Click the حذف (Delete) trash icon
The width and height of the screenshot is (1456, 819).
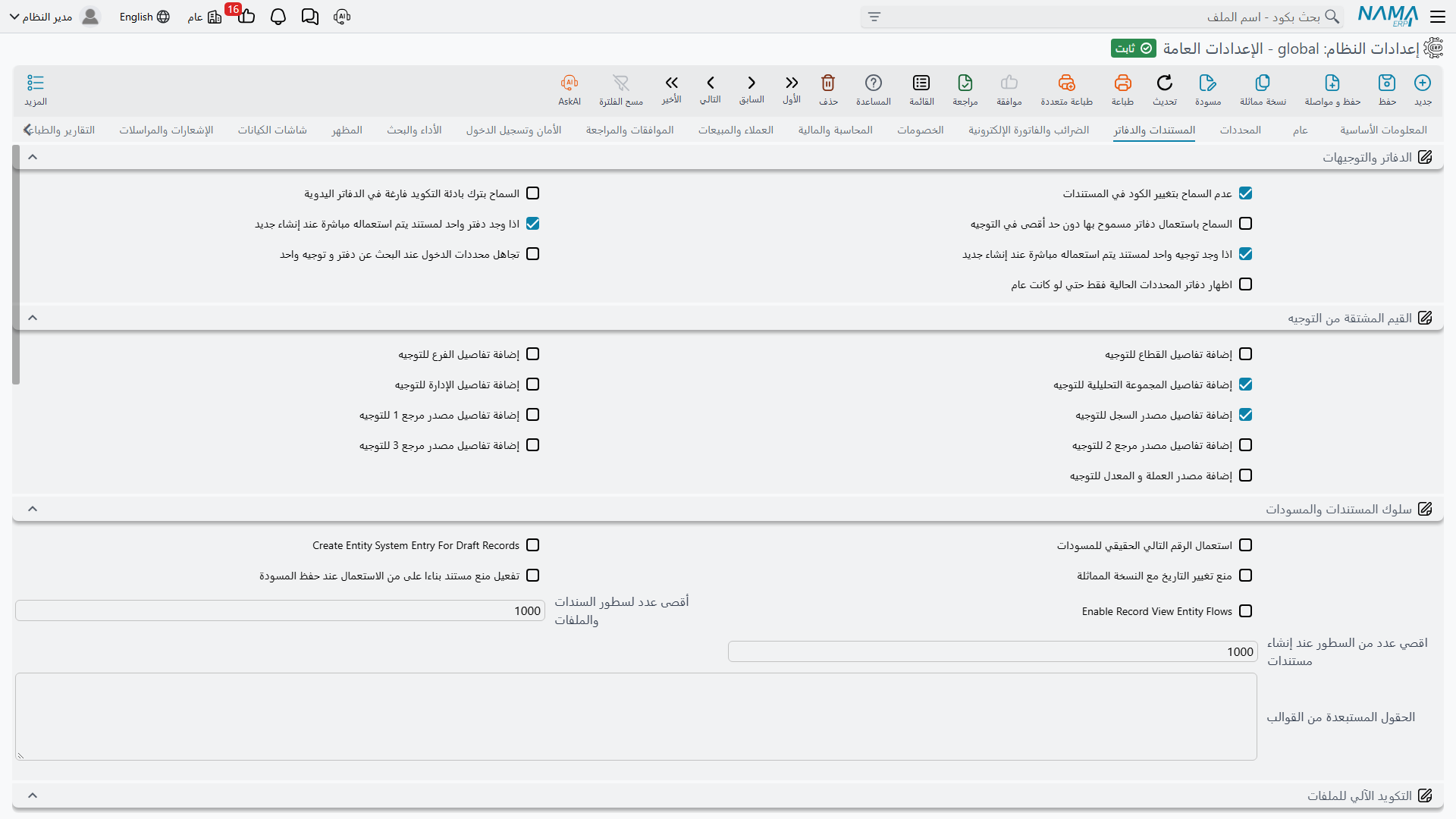828,83
